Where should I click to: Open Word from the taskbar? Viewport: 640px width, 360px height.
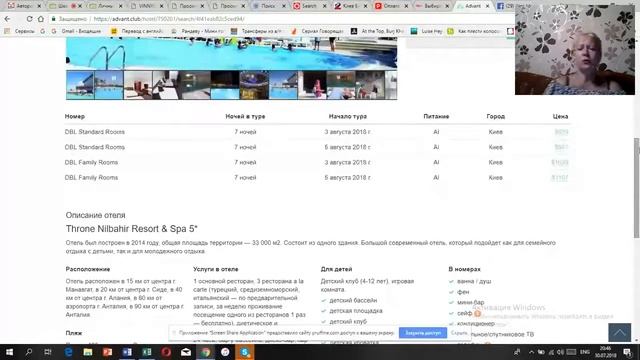[127, 352]
